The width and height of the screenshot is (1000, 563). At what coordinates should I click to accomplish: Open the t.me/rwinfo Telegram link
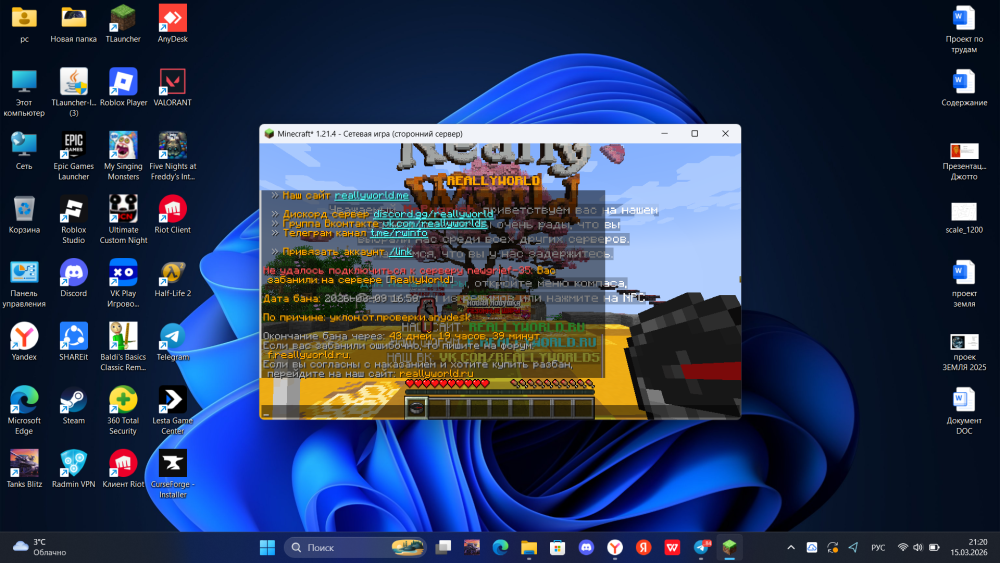399,233
